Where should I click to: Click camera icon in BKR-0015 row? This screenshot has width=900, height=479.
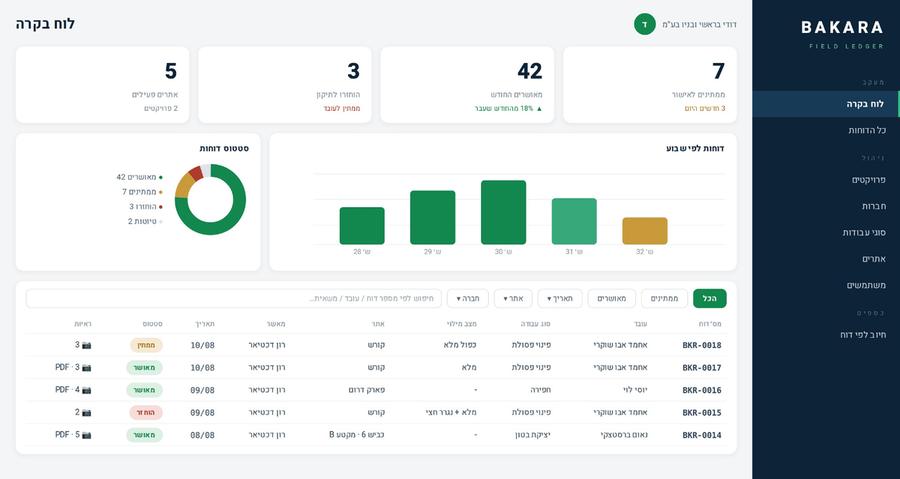87,412
